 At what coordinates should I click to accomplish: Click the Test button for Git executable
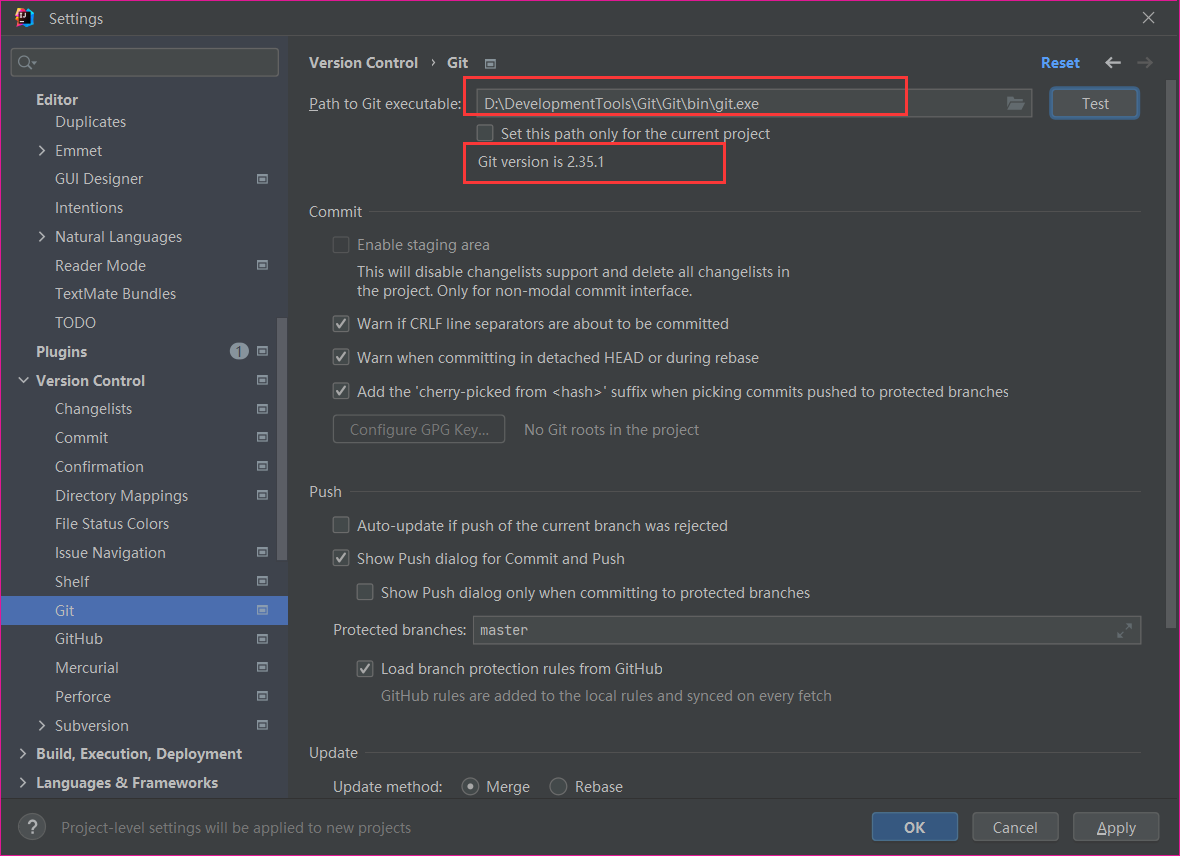click(x=1094, y=103)
